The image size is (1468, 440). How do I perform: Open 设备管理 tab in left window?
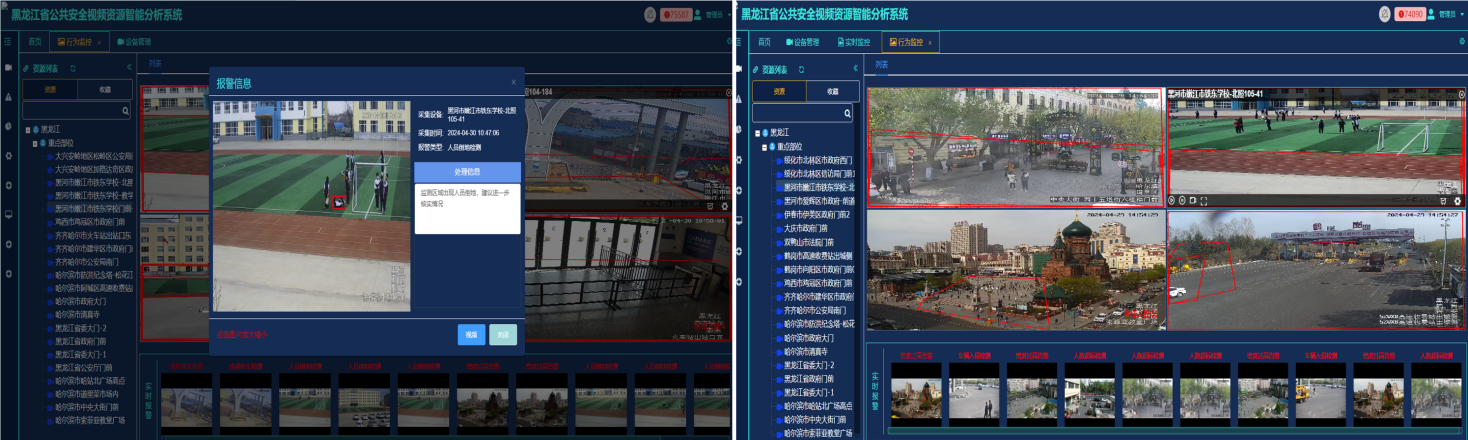tap(133, 42)
